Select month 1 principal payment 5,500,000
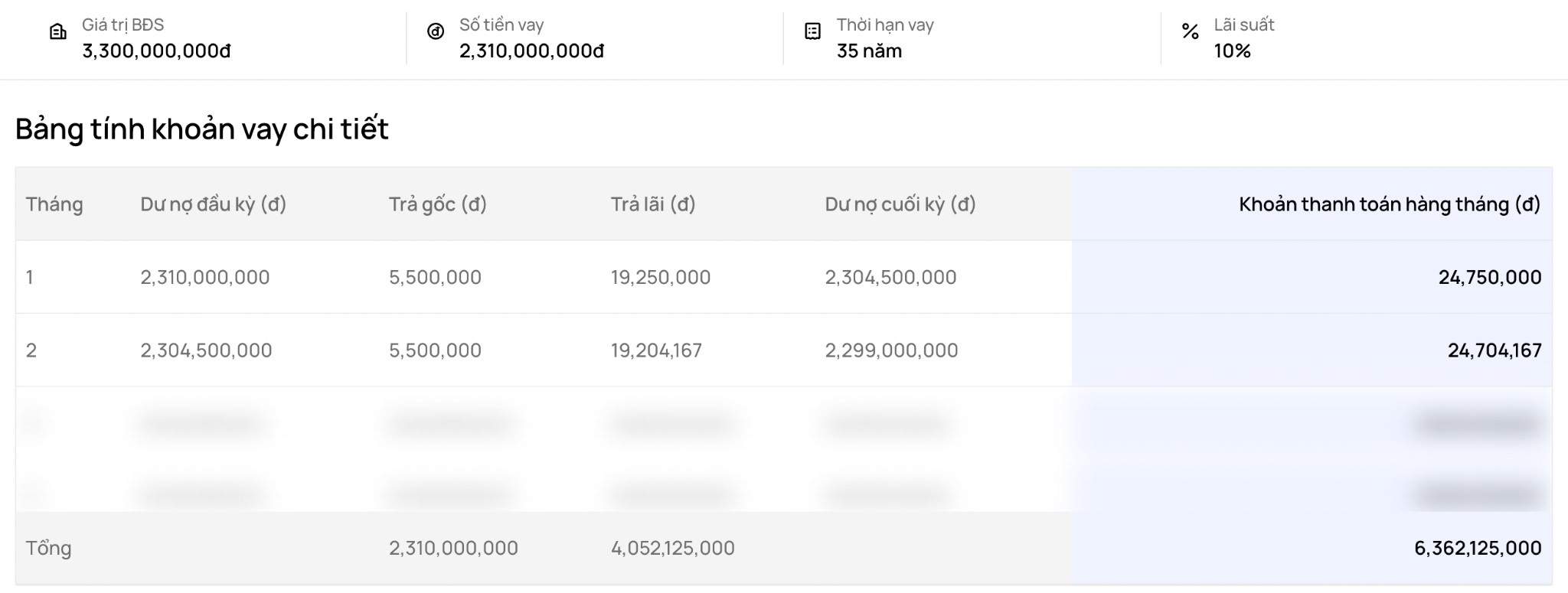The image size is (1568, 593). 435,277
